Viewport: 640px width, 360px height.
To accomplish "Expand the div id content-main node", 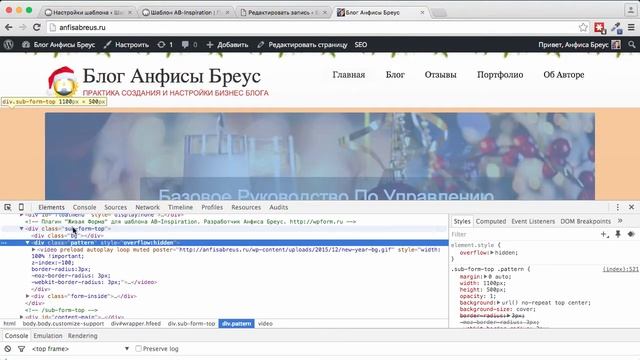I will tap(21, 317).
